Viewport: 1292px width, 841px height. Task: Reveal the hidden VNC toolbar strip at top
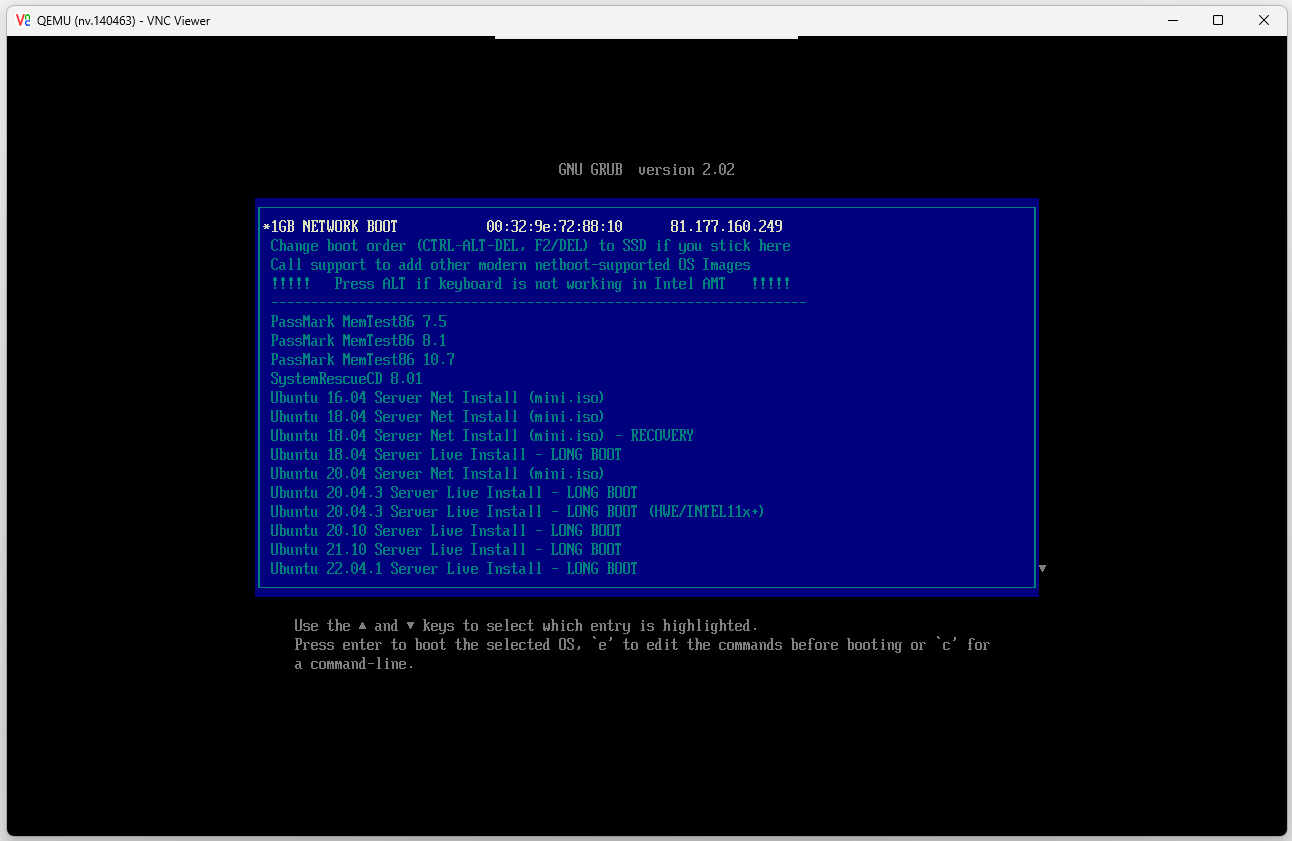click(646, 38)
